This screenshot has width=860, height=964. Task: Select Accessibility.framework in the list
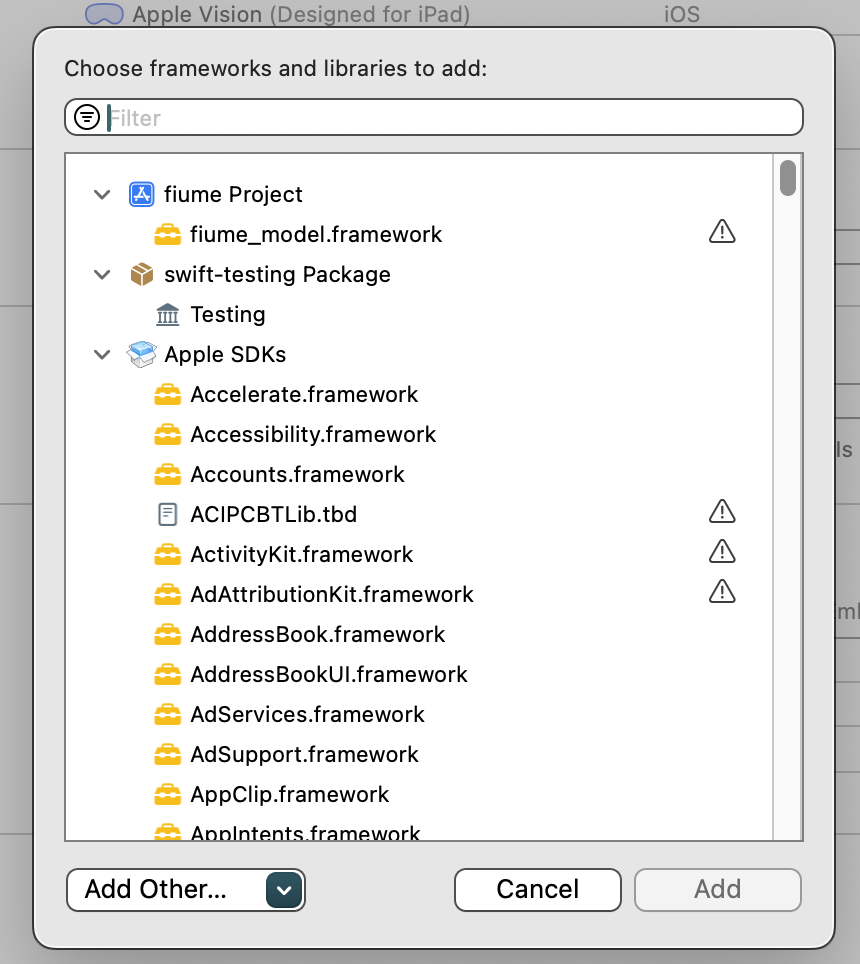click(x=419, y=434)
